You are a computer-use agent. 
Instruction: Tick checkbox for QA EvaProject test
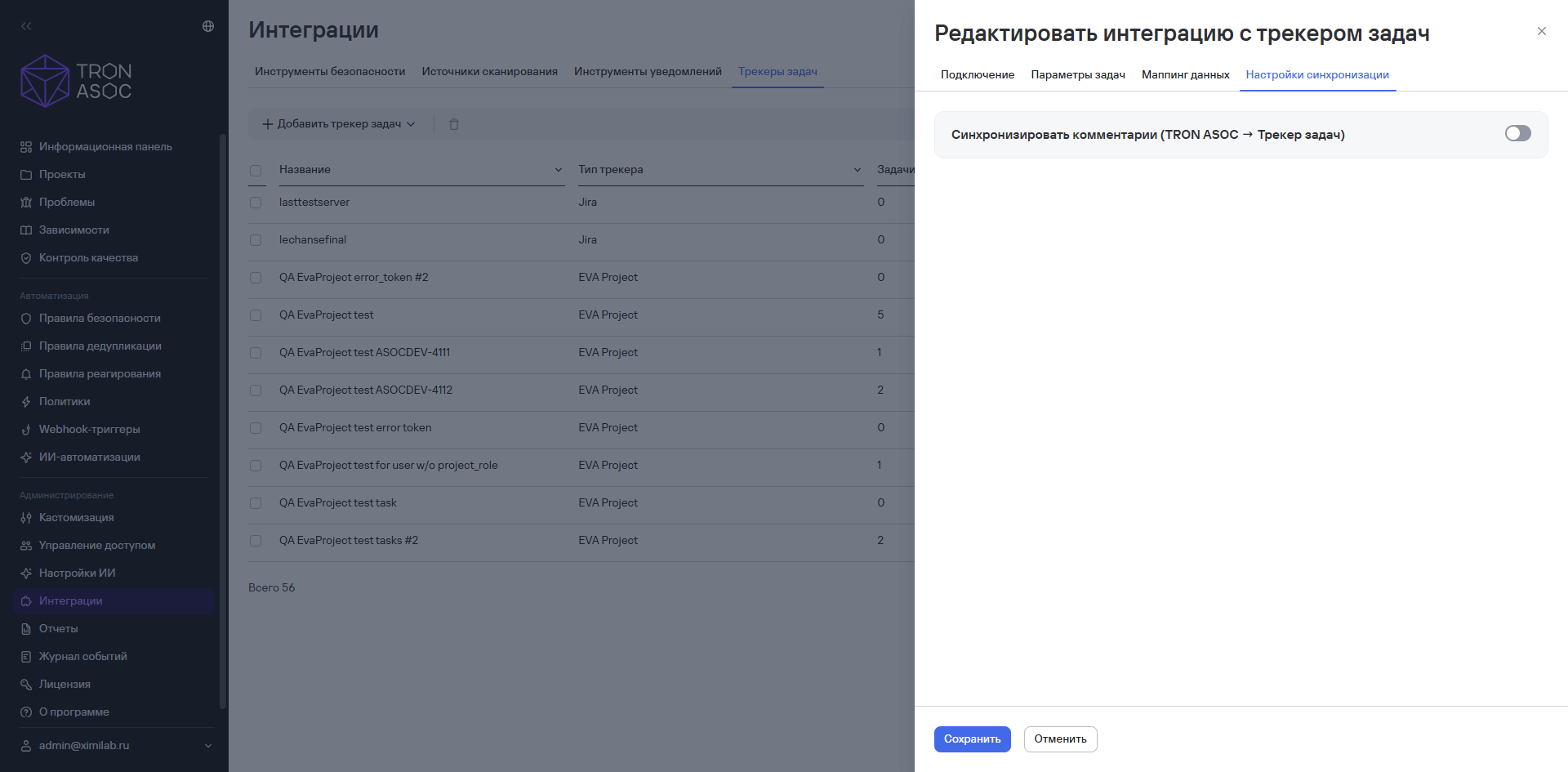256,315
